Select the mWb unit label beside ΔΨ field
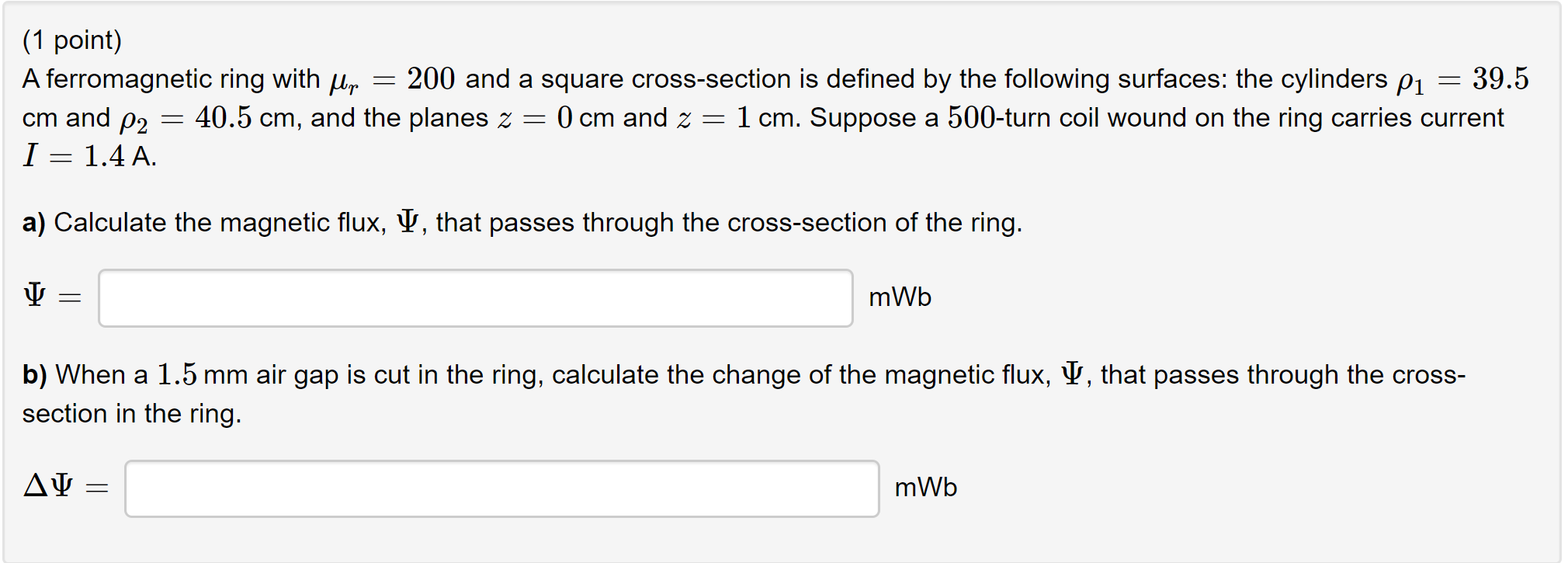 coord(925,488)
